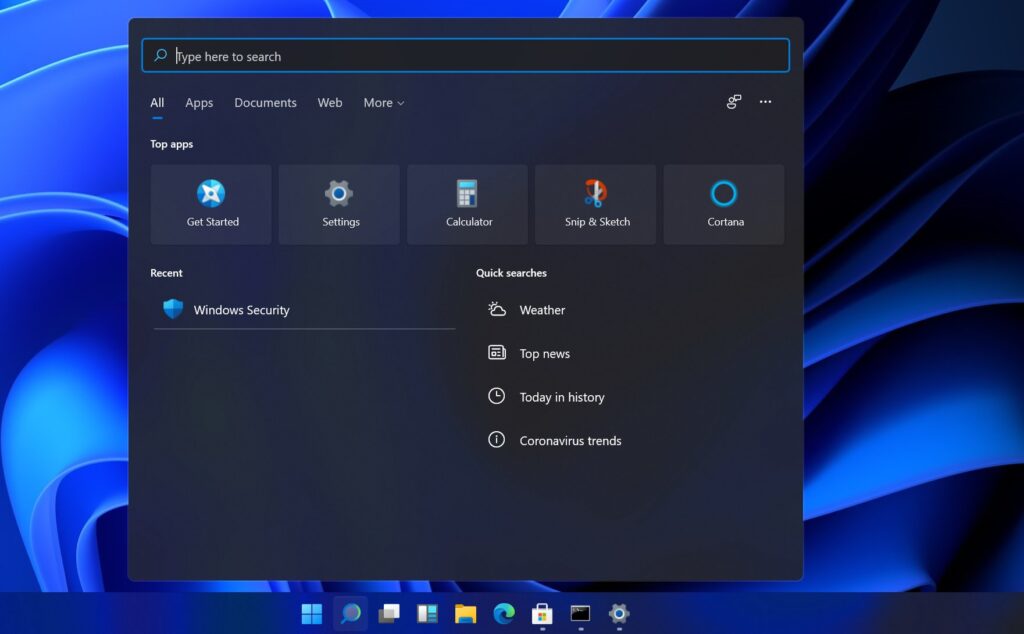This screenshot has width=1024, height=634.
Task: Choose the Coronavirus trends quick search
Action: pos(570,440)
